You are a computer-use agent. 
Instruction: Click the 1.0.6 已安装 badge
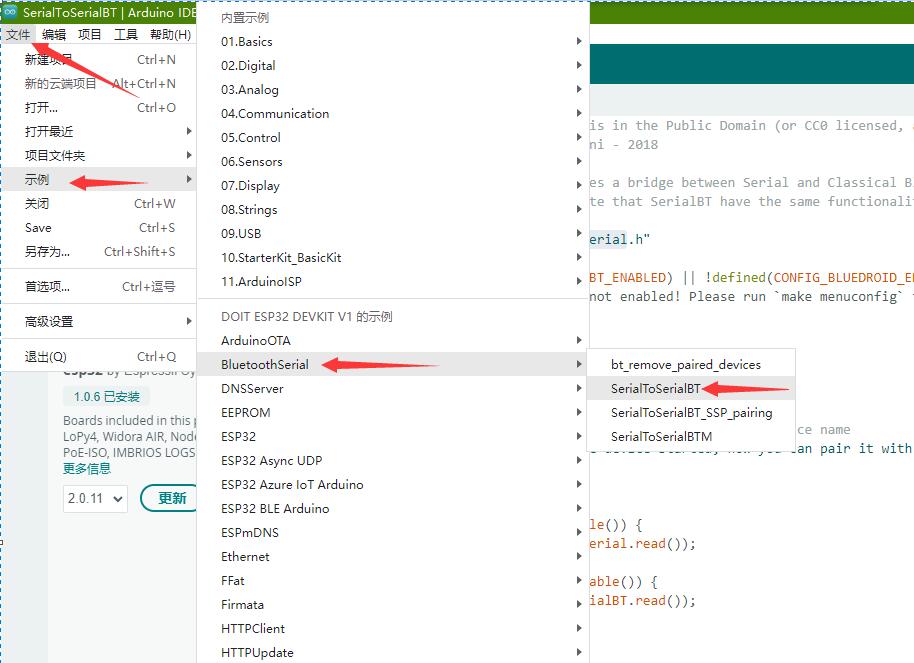point(106,397)
